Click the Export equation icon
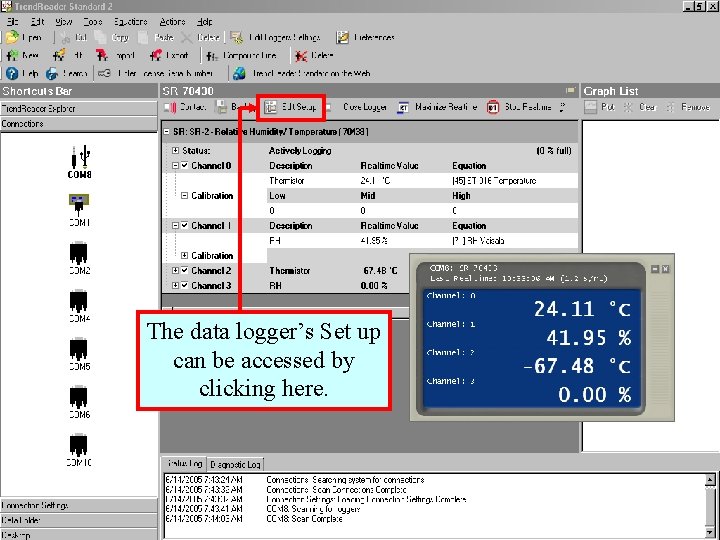The width and height of the screenshot is (720, 540). pos(156,56)
